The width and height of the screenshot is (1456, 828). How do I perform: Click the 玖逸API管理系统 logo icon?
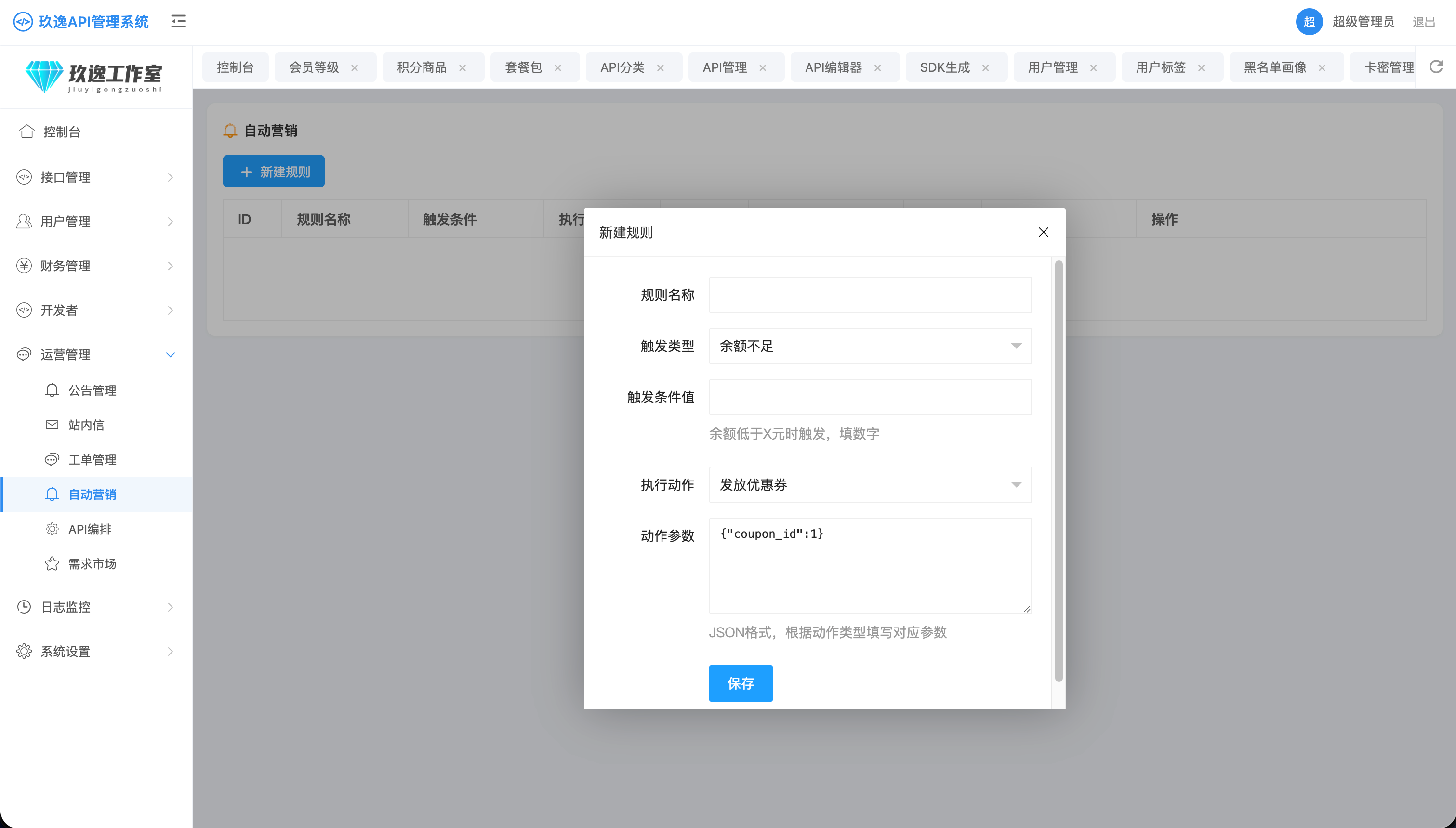coord(23,22)
